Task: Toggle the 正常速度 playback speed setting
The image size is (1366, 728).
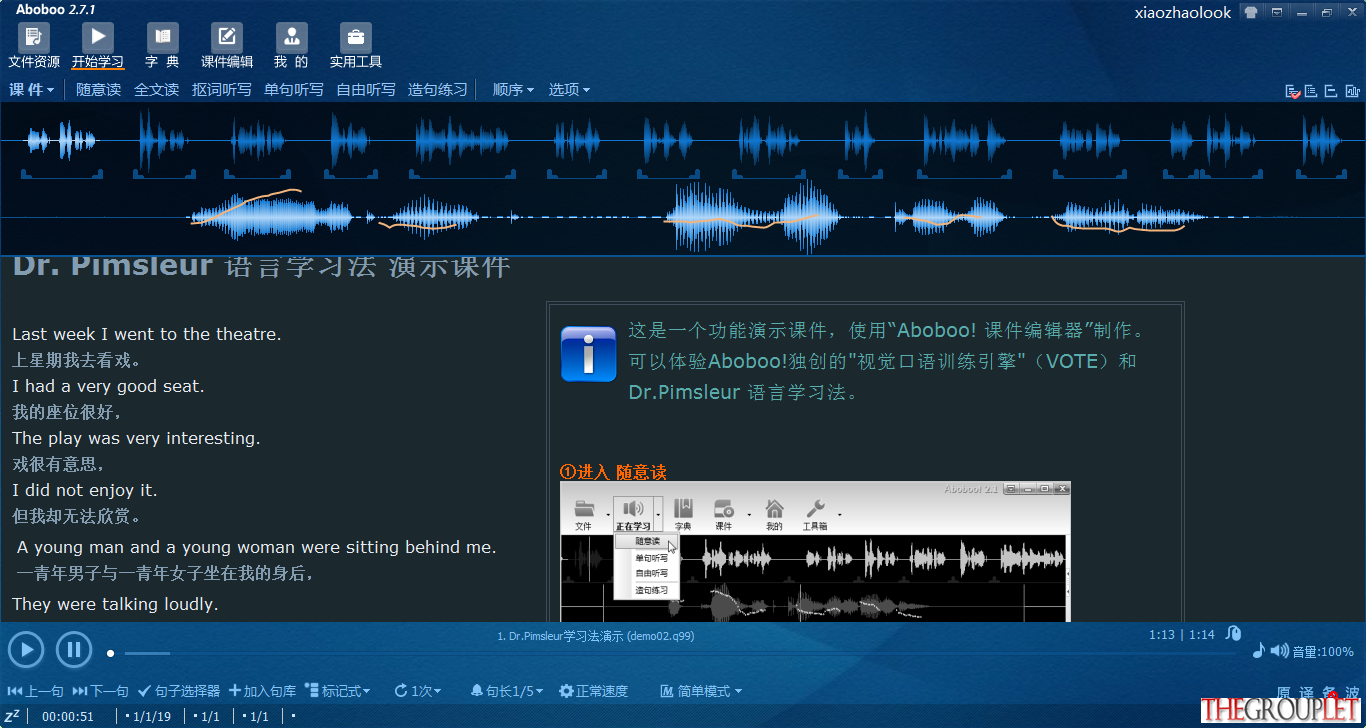Action: (x=594, y=691)
